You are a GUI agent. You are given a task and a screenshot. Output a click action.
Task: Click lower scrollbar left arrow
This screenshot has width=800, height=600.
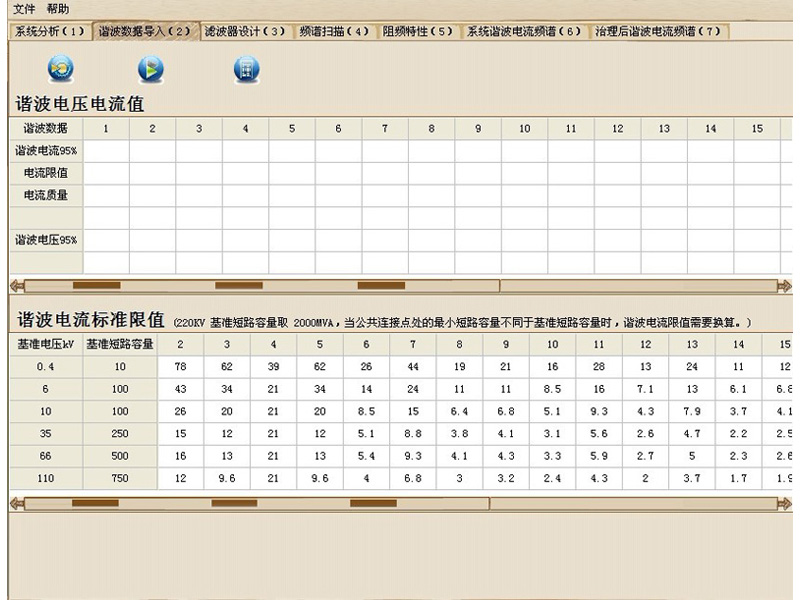(16, 502)
